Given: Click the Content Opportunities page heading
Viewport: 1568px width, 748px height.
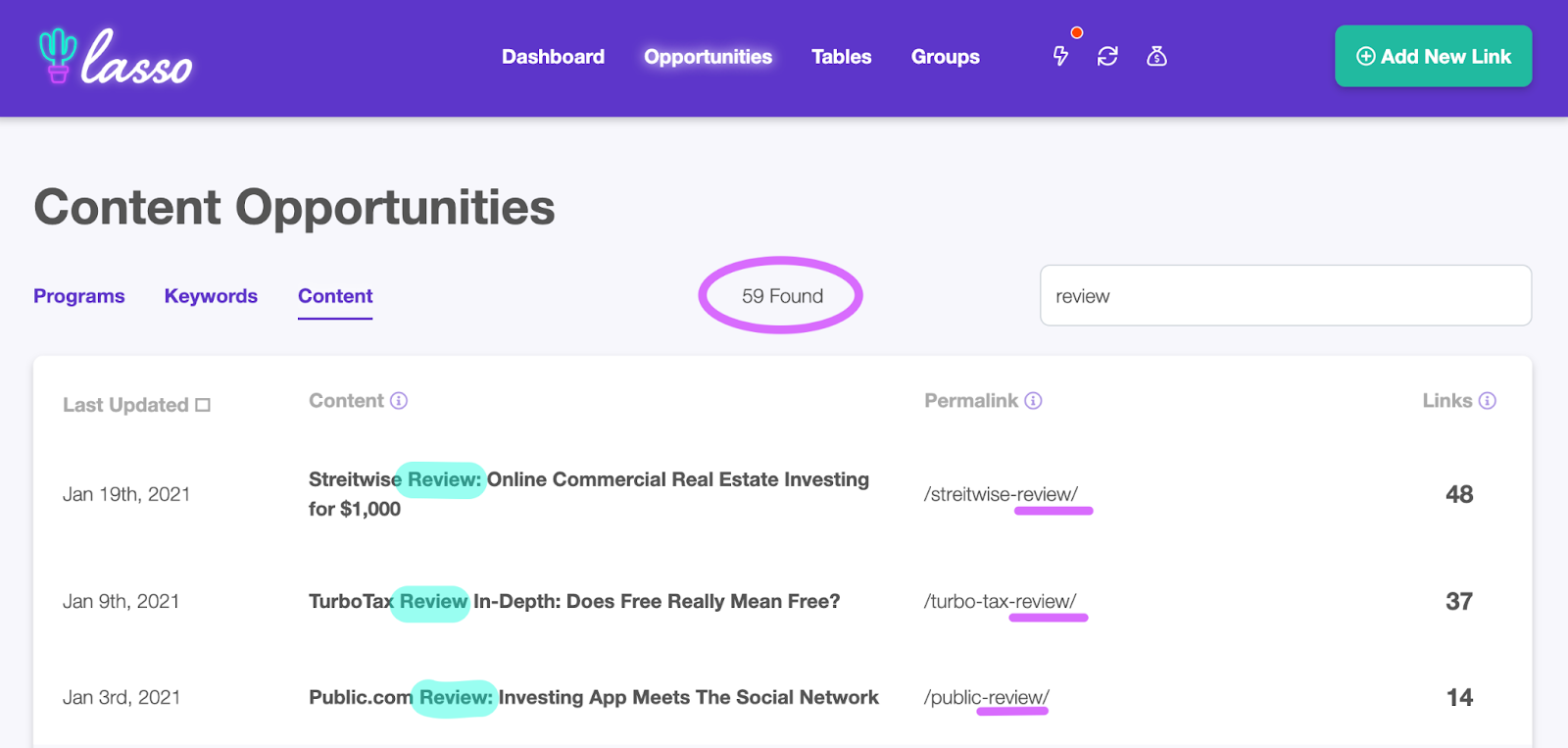Looking at the screenshot, I should [x=295, y=208].
